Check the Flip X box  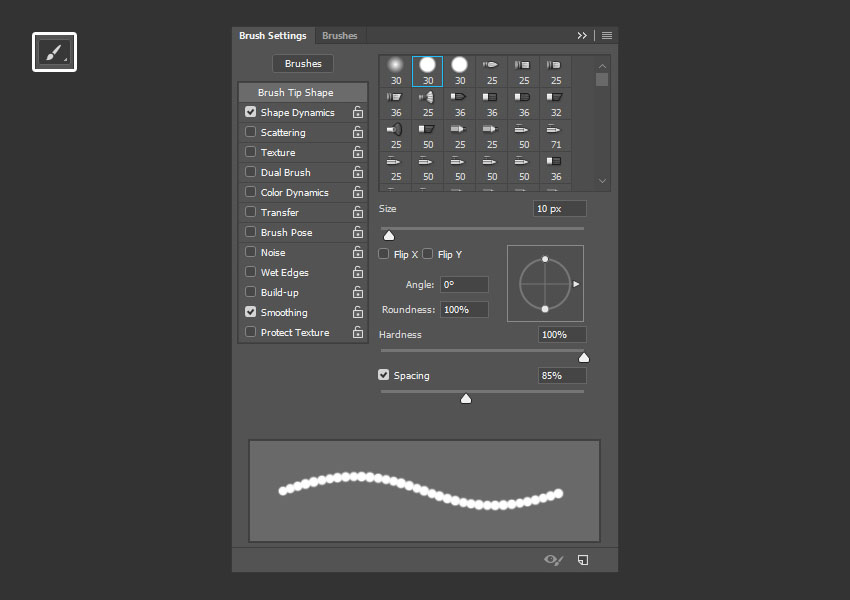[384, 254]
